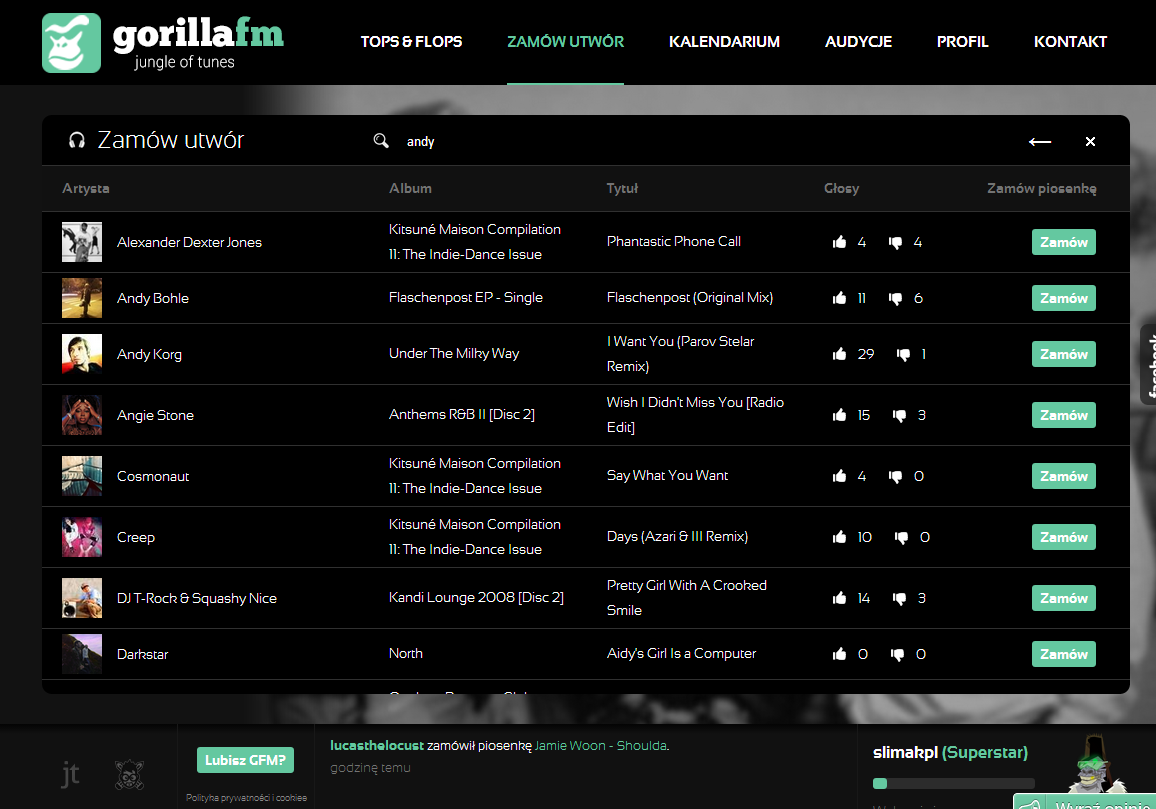Click the slimakpl username
Screen dimensions: 1156x809
(905, 752)
